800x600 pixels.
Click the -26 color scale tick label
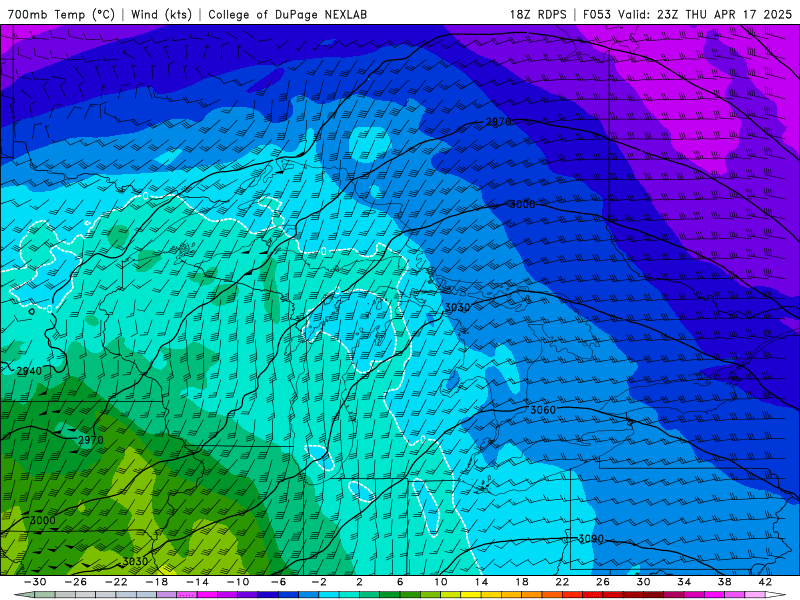[76, 582]
